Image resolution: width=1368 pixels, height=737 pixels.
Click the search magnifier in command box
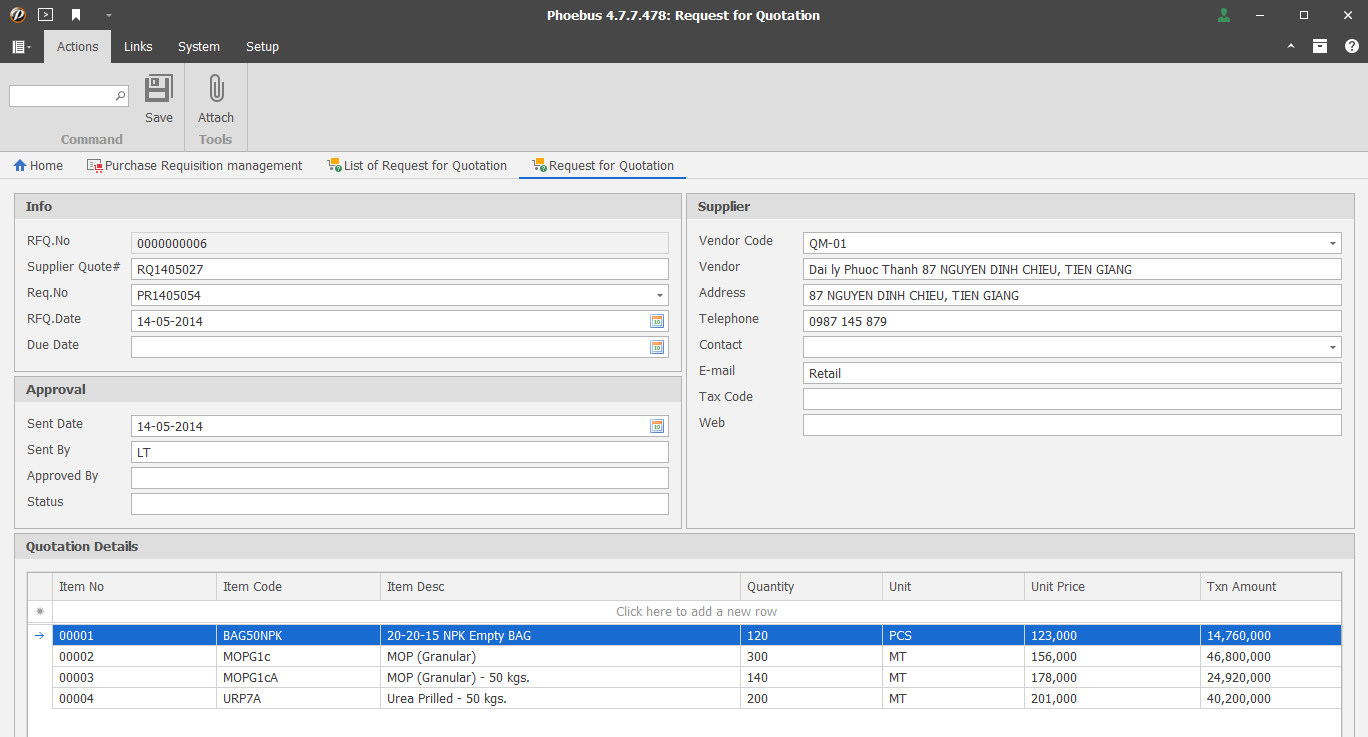click(120, 96)
